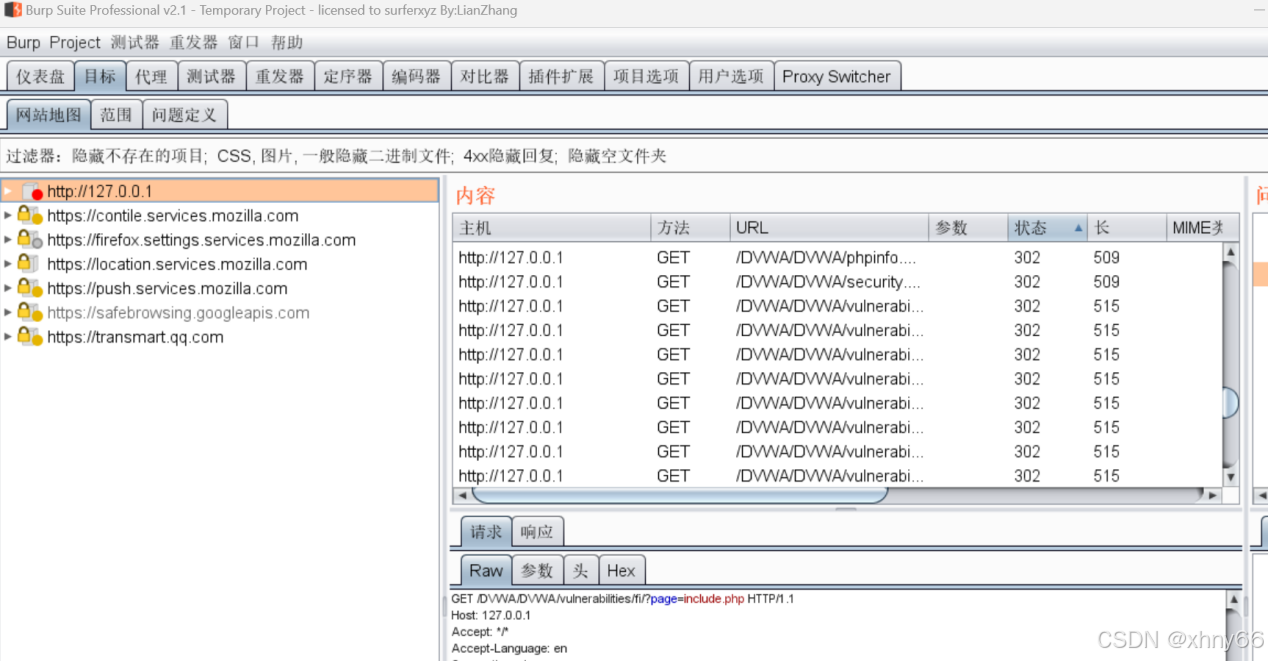Image resolution: width=1268 pixels, height=661 pixels.
Task: Switch to the 项目选项 tab
Action: 646,76
